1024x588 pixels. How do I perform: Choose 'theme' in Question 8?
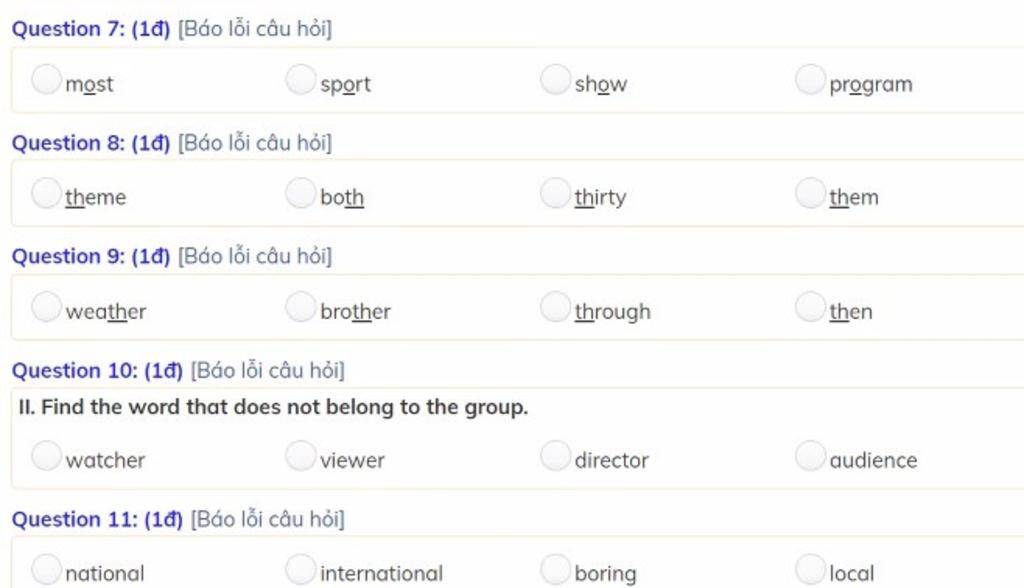coord(46,193)
